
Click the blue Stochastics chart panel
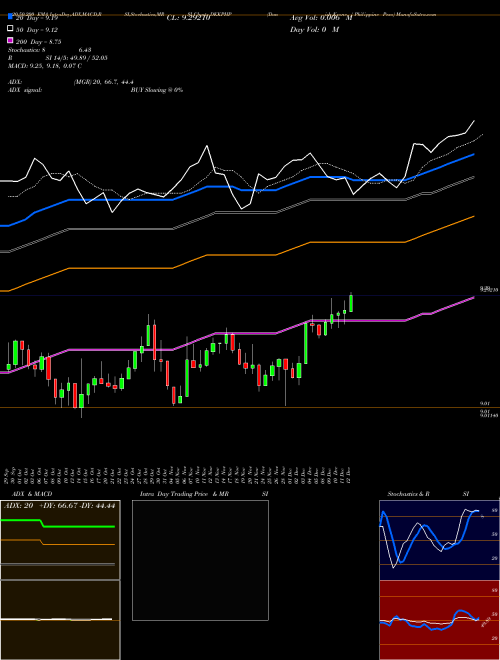coord(440,540)
